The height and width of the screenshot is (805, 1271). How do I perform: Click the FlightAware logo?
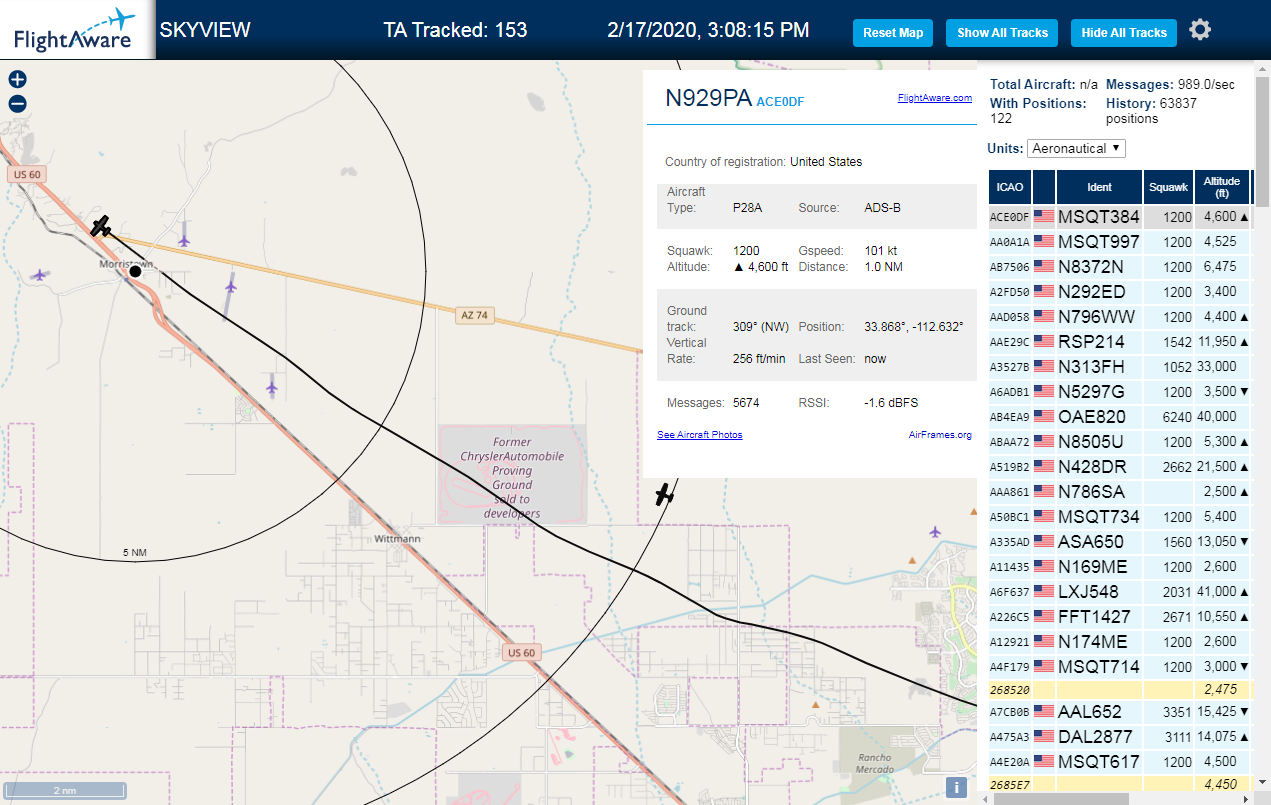coord(76,30)
